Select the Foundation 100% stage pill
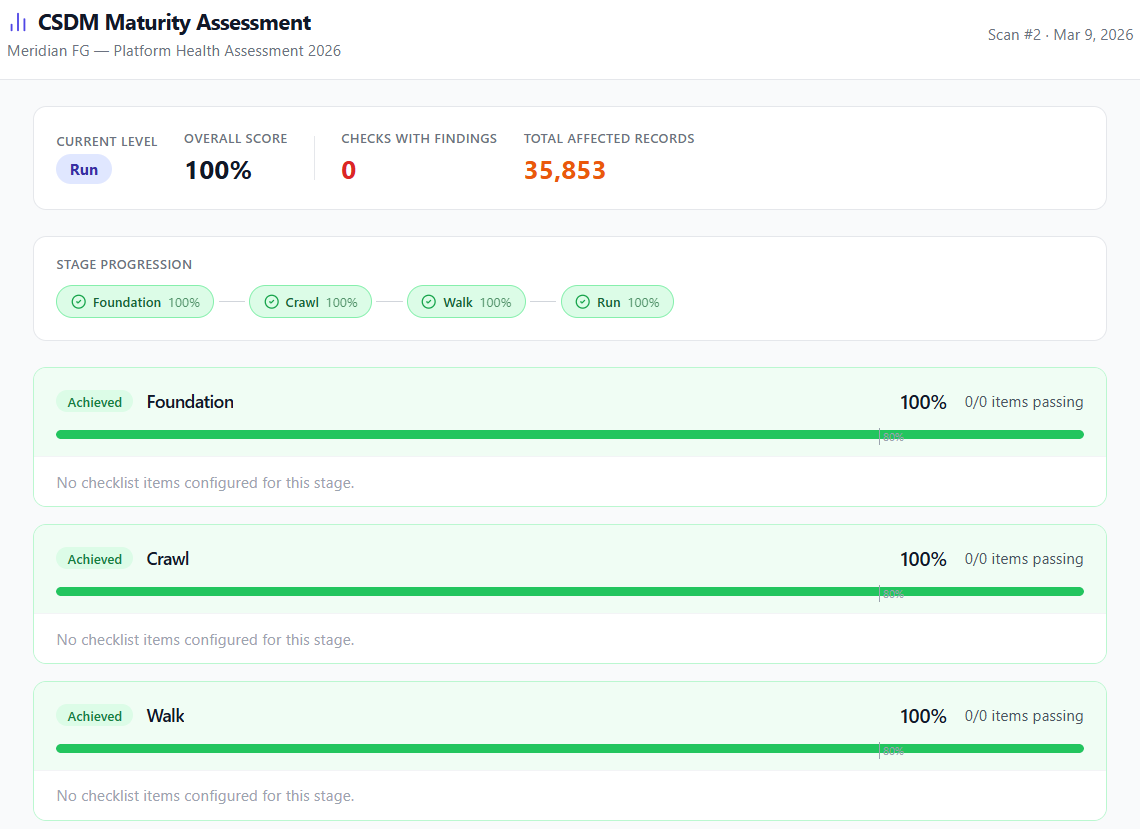The image size is (1140, 829). click(135, 302)
